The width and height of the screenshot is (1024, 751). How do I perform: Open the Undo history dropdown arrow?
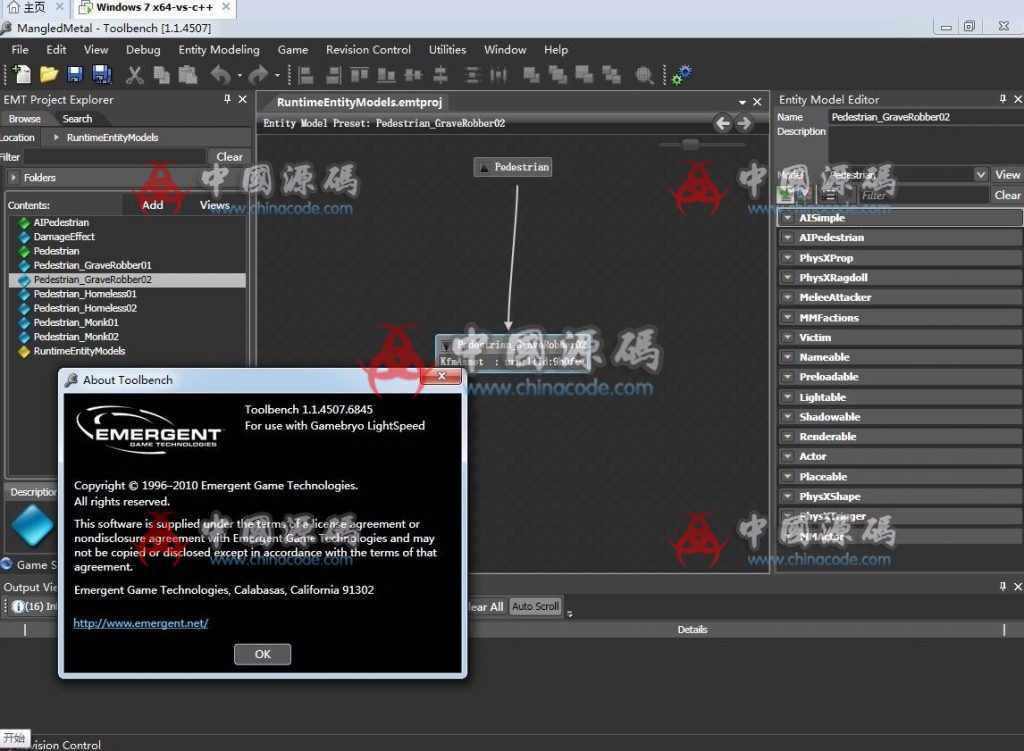pyautogui.click(x=240, y=76)
